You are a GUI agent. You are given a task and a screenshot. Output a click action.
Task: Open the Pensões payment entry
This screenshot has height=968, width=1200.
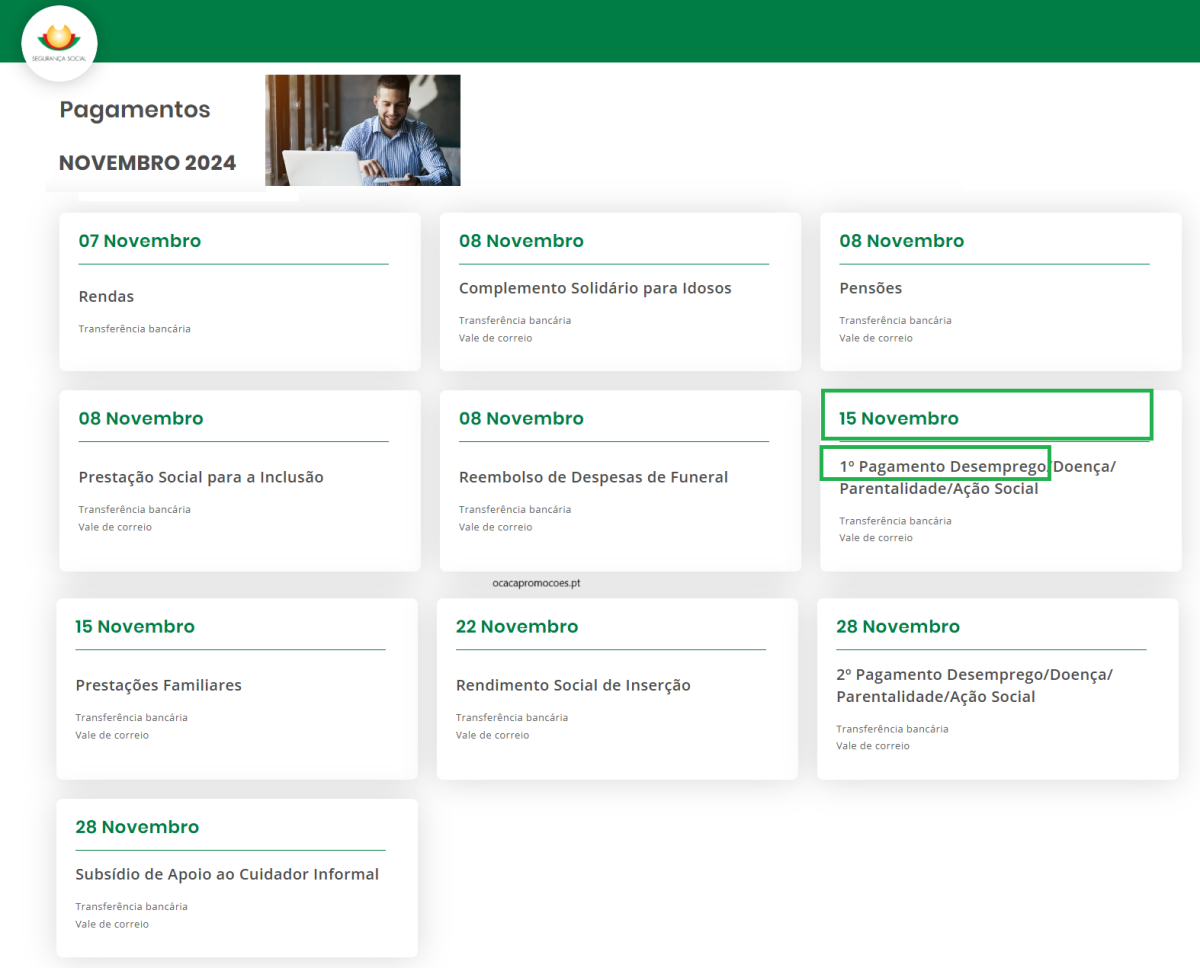[x=871, y=289]
